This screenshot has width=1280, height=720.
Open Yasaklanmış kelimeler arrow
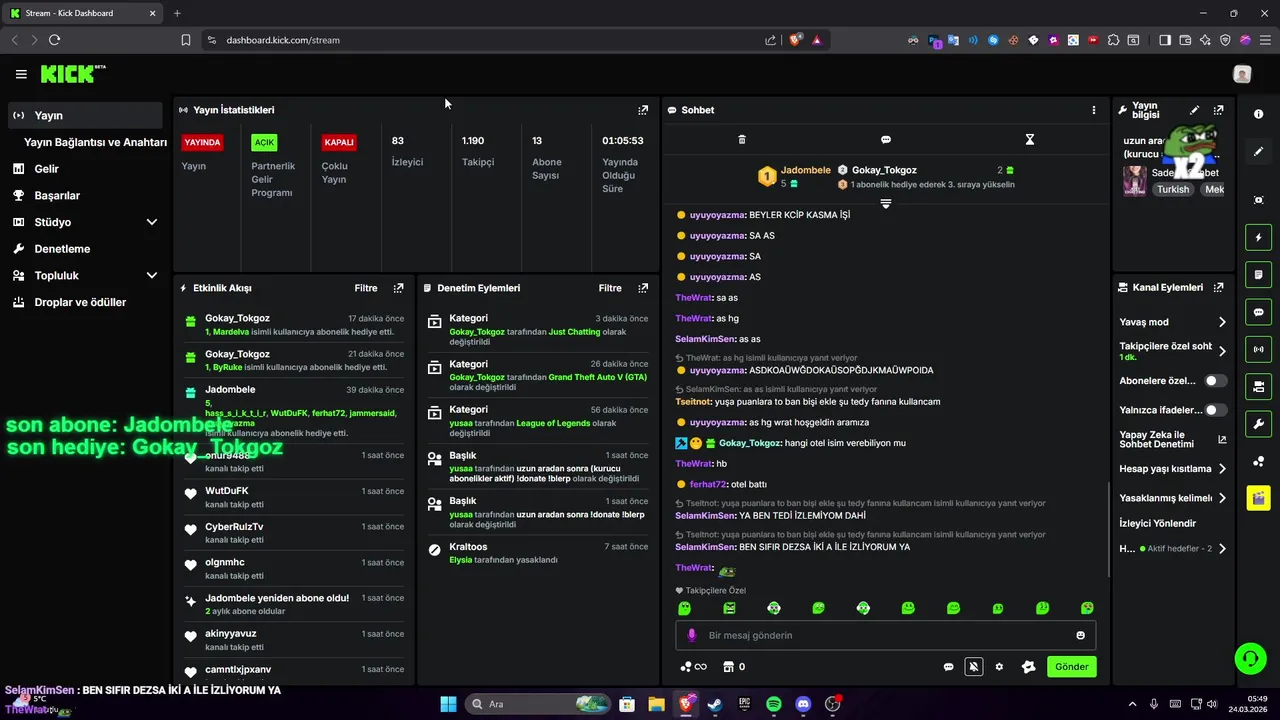[x=1222, y=498]
